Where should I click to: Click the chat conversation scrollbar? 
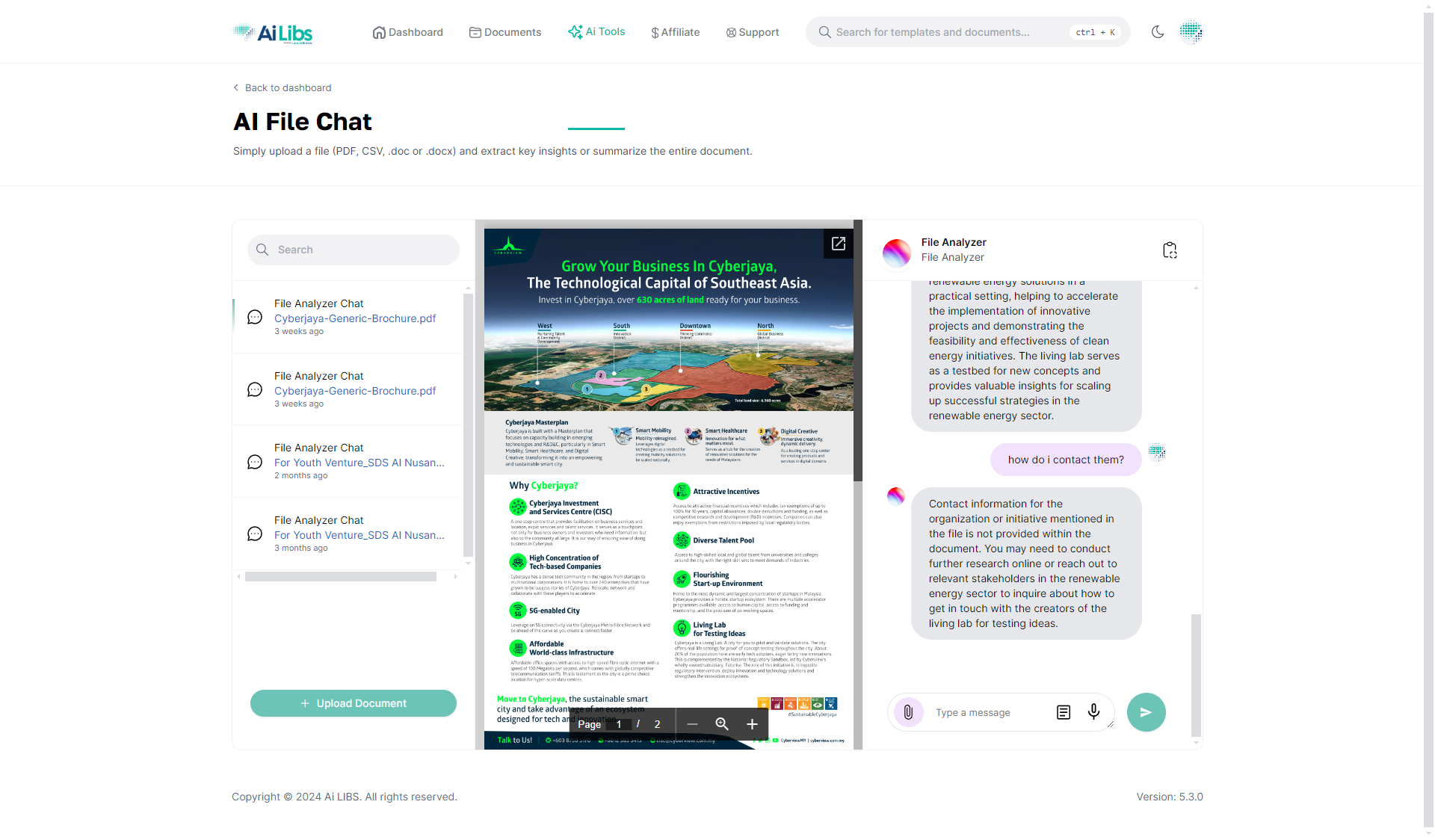(1196, 676)
